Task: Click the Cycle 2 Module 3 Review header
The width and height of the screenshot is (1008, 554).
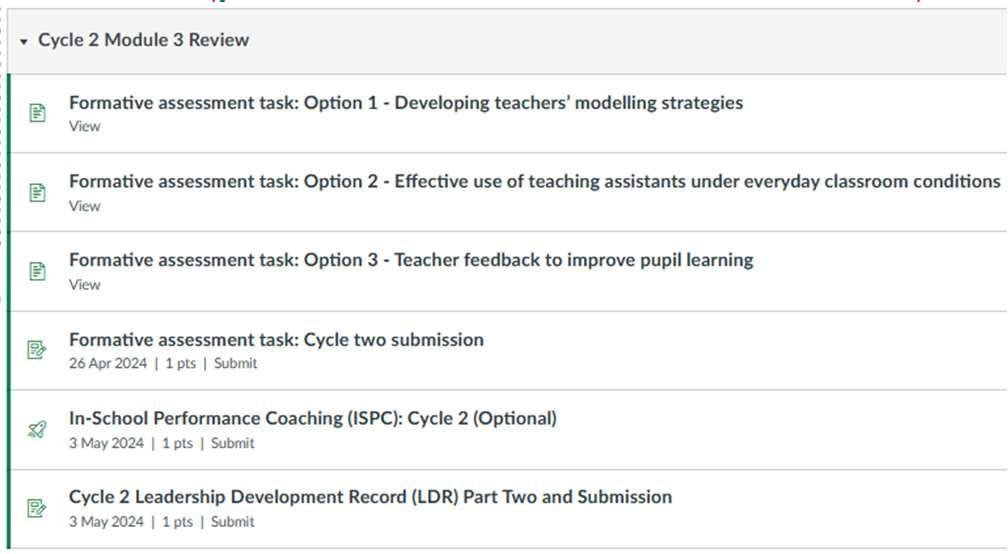Action: (144, 40)
